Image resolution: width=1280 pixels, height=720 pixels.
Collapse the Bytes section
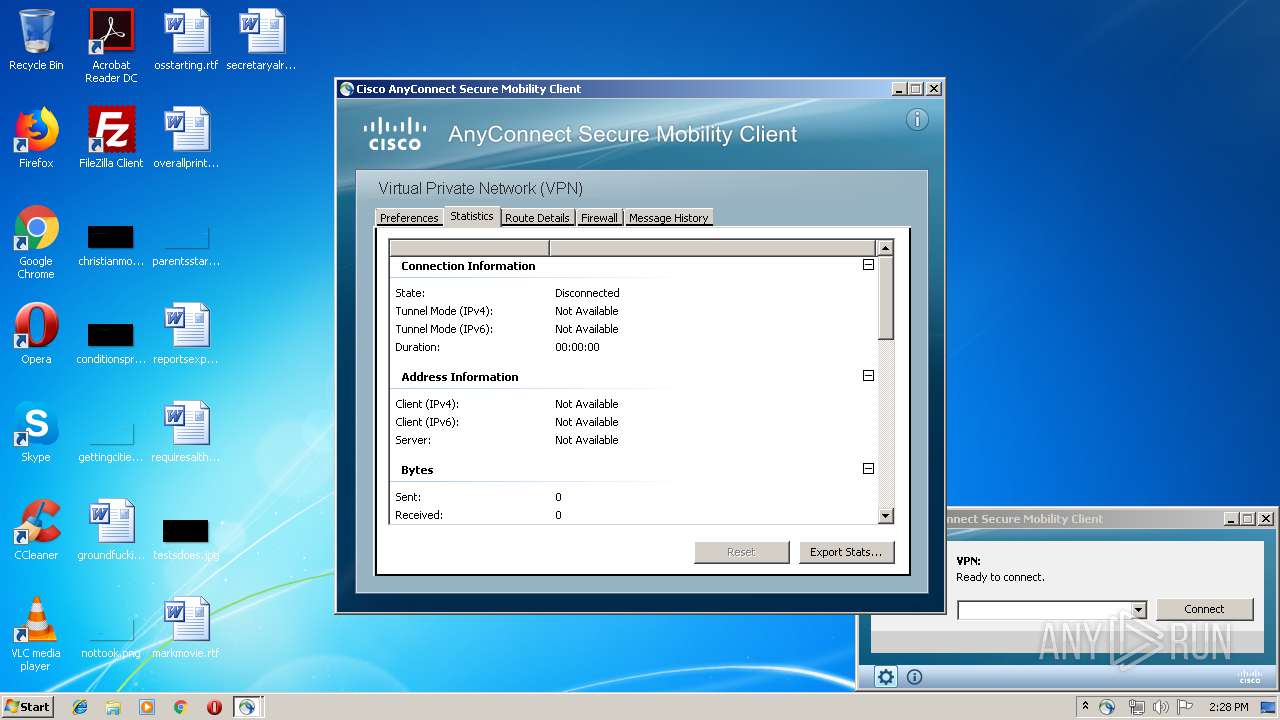tap(868, 468)
